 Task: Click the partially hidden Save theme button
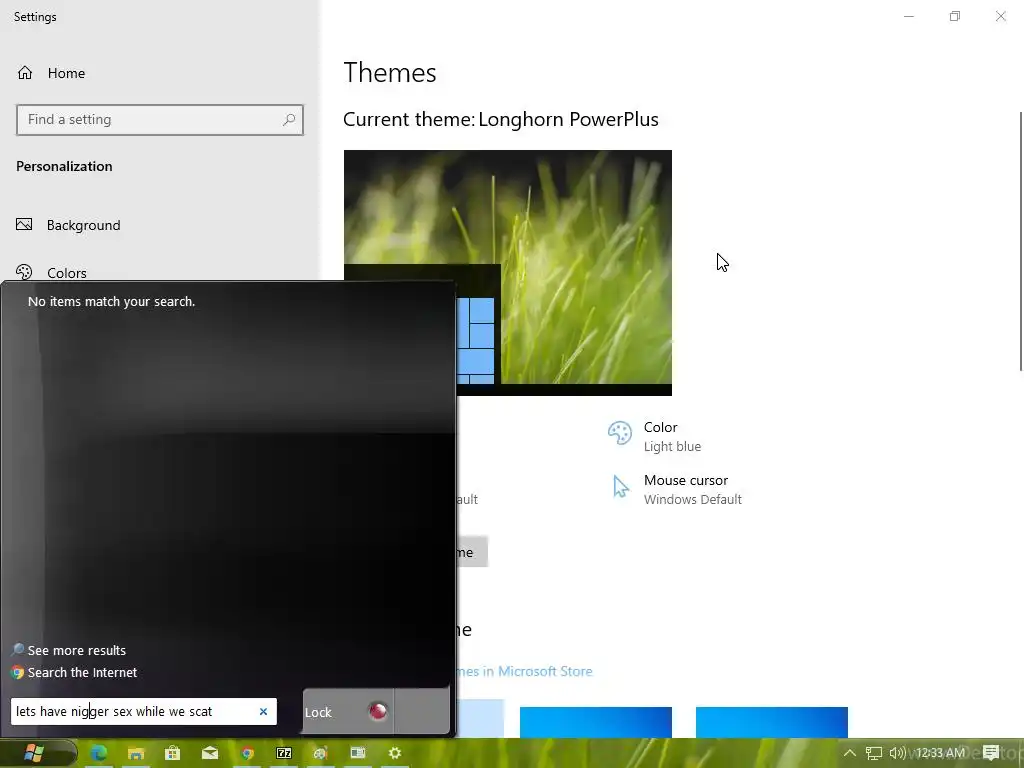(472, 552)
